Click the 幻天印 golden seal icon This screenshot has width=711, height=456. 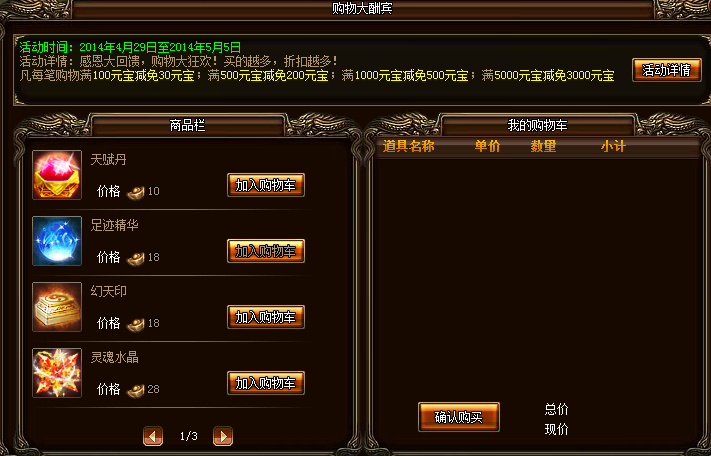click(57, 307)
